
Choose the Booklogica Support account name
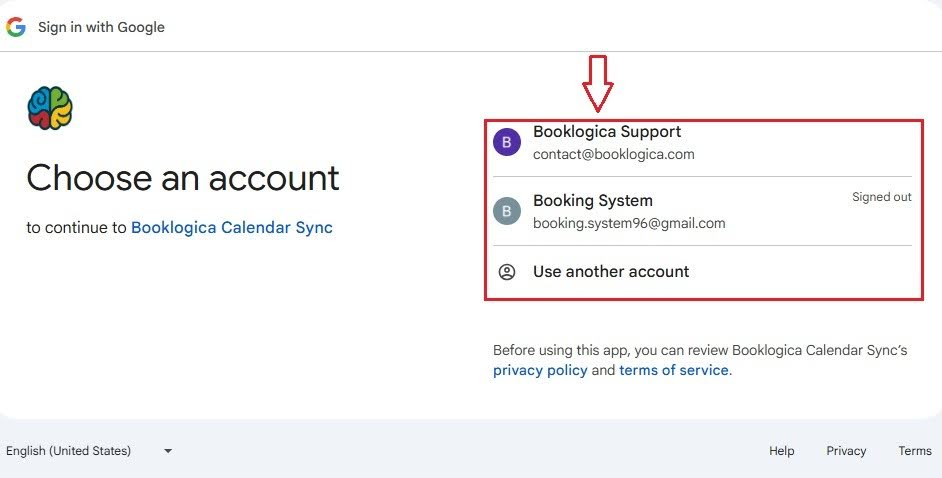tap(607, 132)
